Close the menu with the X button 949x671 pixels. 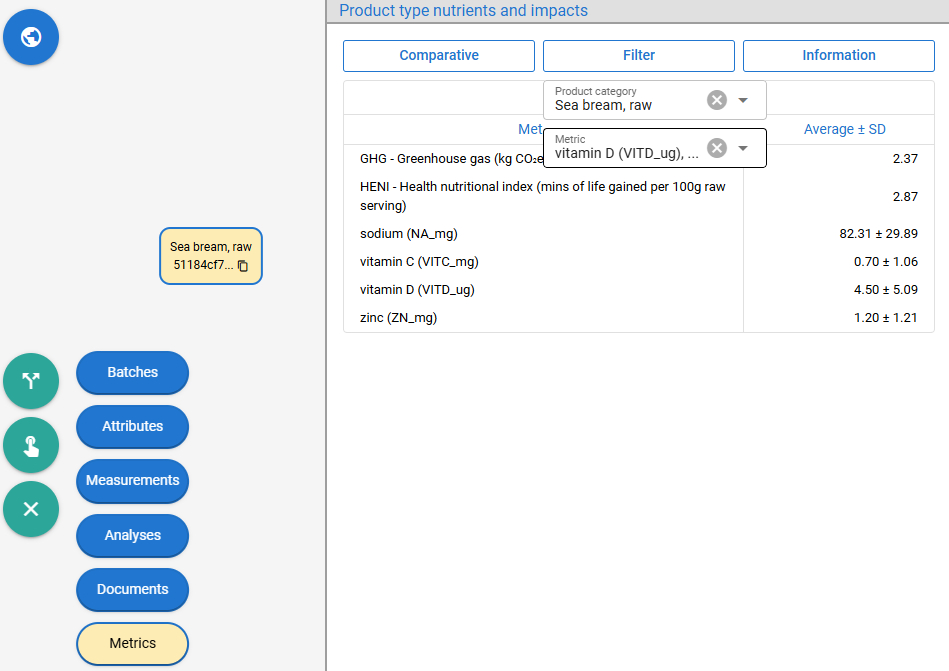[x=31, y=509]
